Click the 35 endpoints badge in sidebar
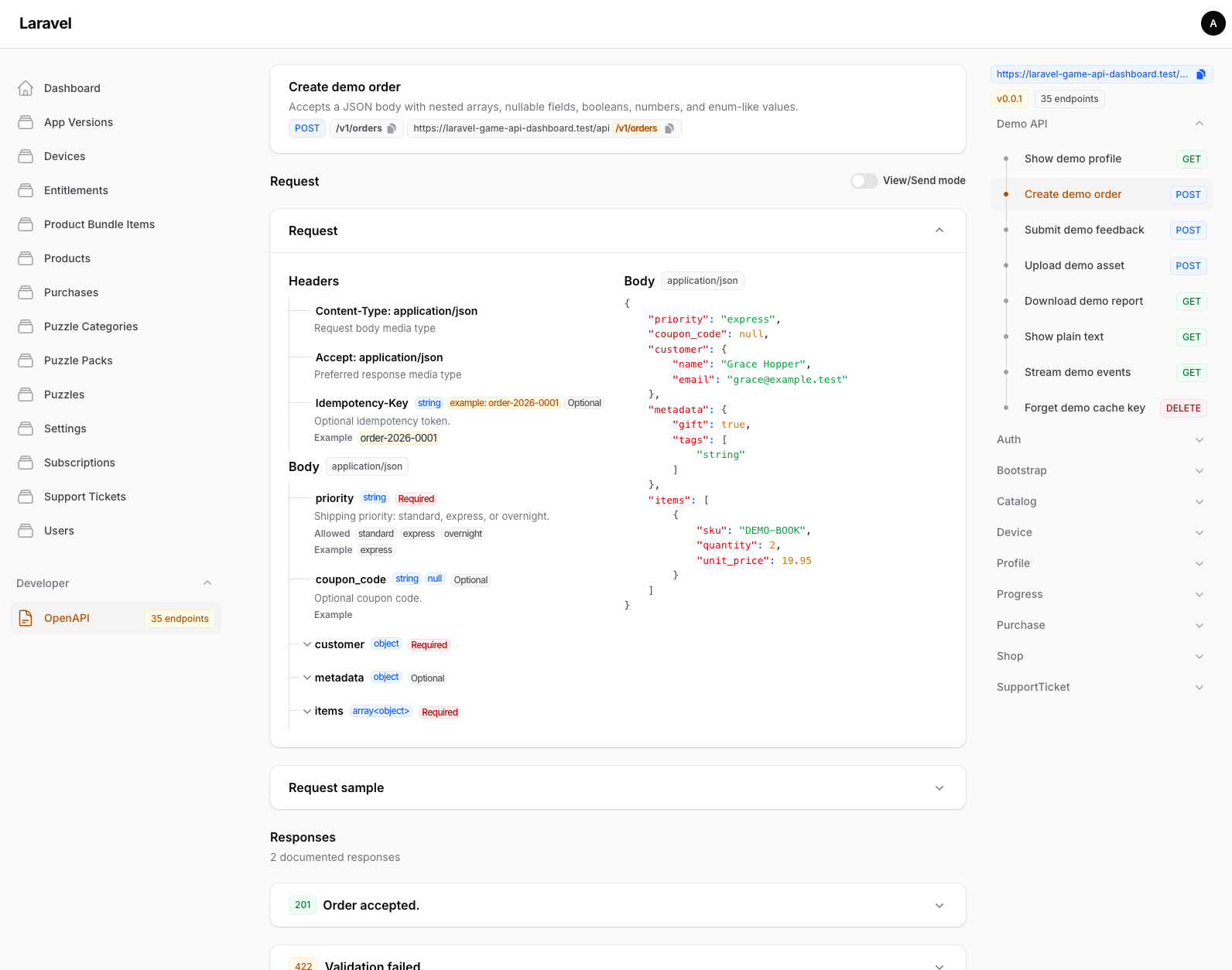The image size is (1232, 970). coord(180,619)
